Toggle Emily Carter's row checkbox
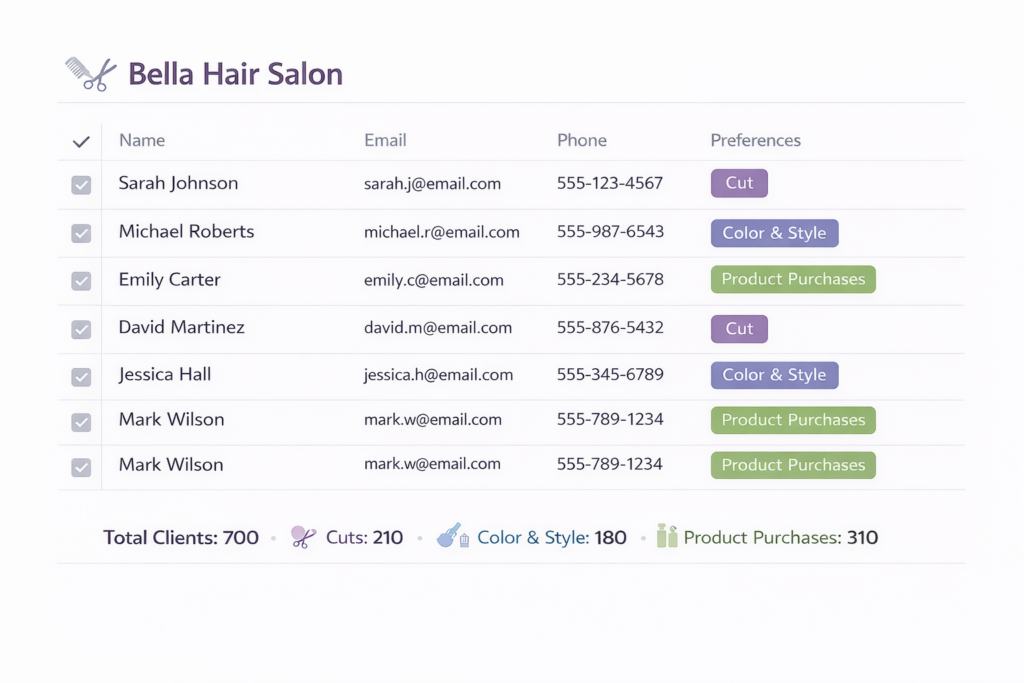The image size is (1024, 683). (x=81, y=281)
